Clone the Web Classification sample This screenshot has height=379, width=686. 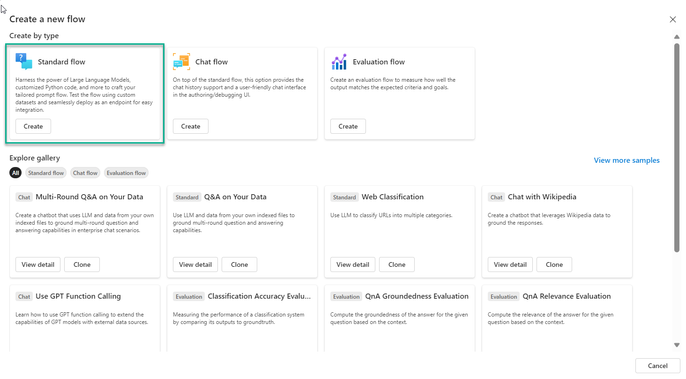(x=397, y=264)
